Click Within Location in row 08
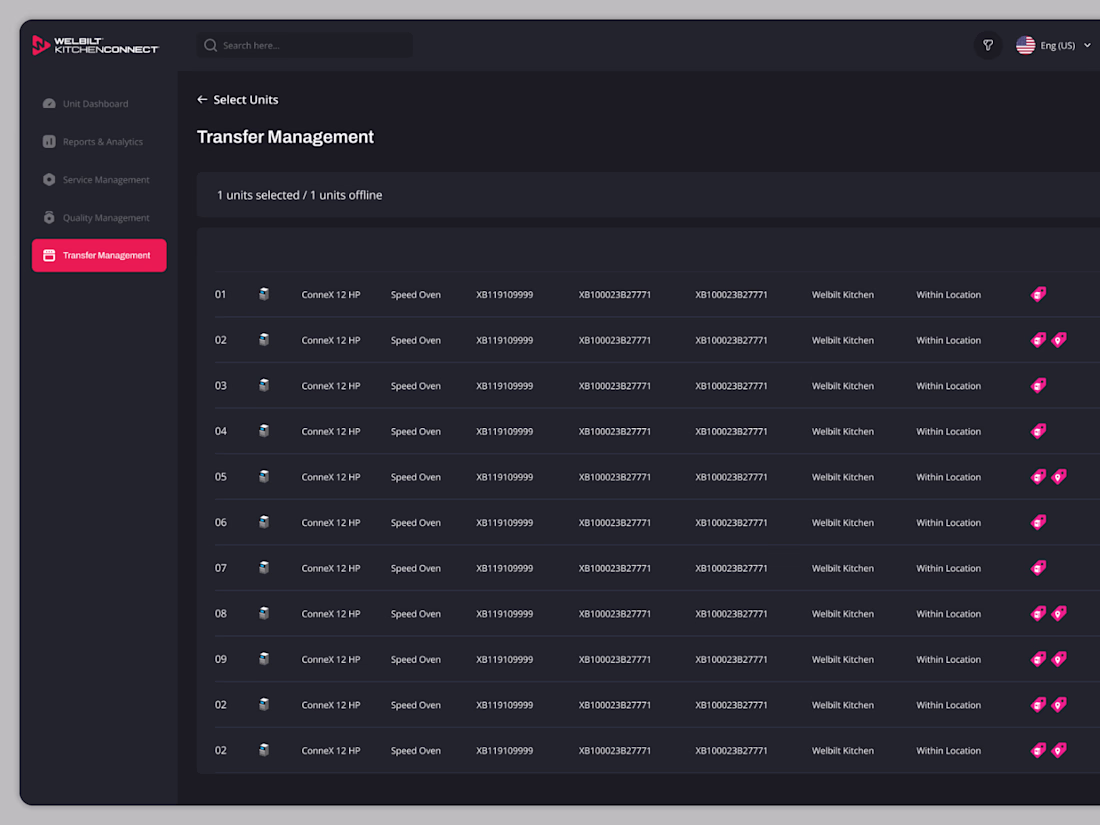The height and width of the screenshot is (825, 1100). 948,614
